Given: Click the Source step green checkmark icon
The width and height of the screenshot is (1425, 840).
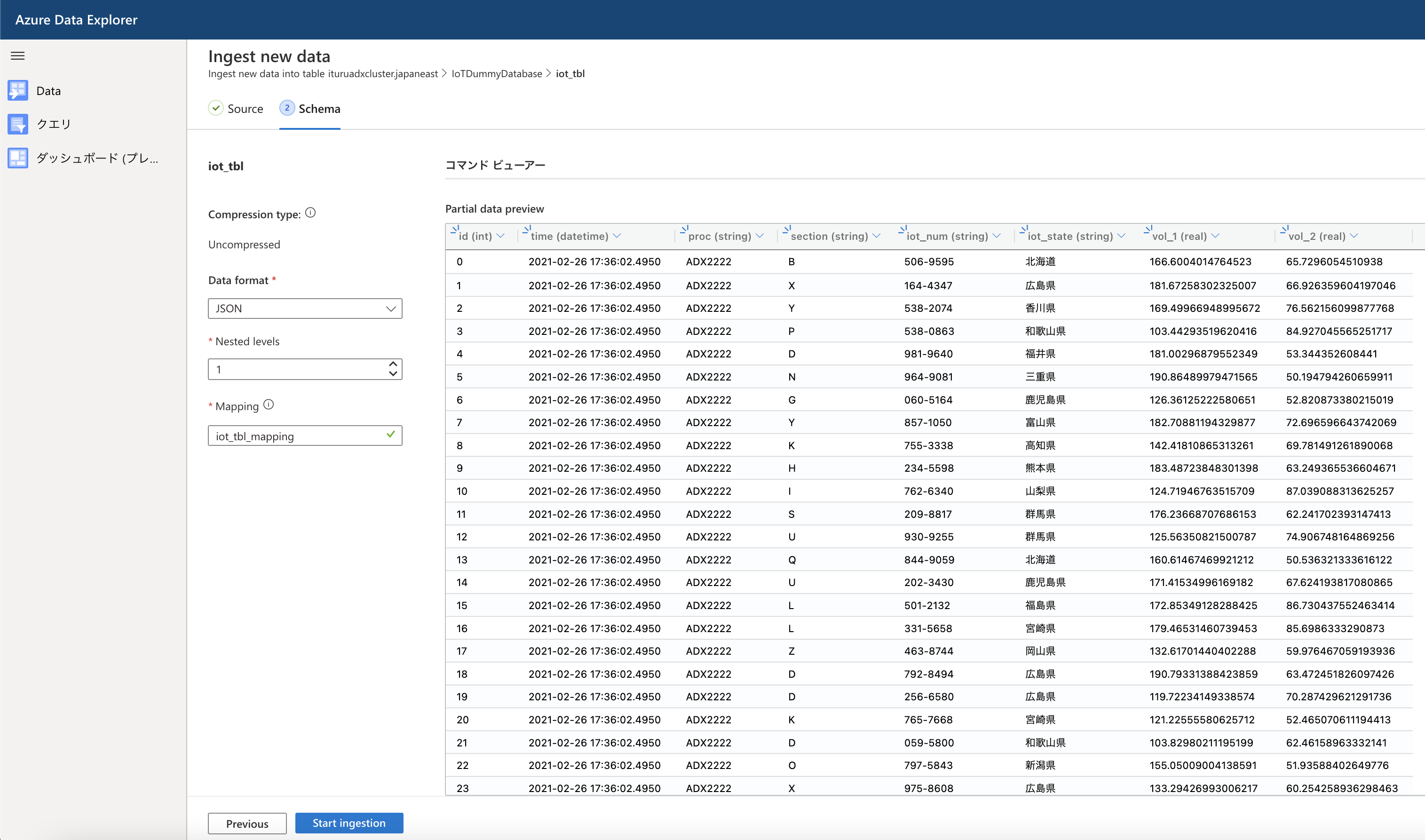Looking at the screenshot, I should pyautogui.click(x=215, y=108).
